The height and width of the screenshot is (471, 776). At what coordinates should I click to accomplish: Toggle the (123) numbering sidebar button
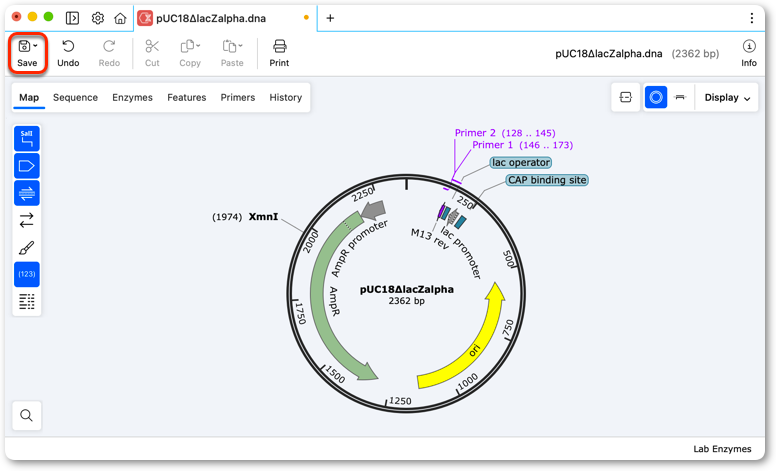[27, 274]
